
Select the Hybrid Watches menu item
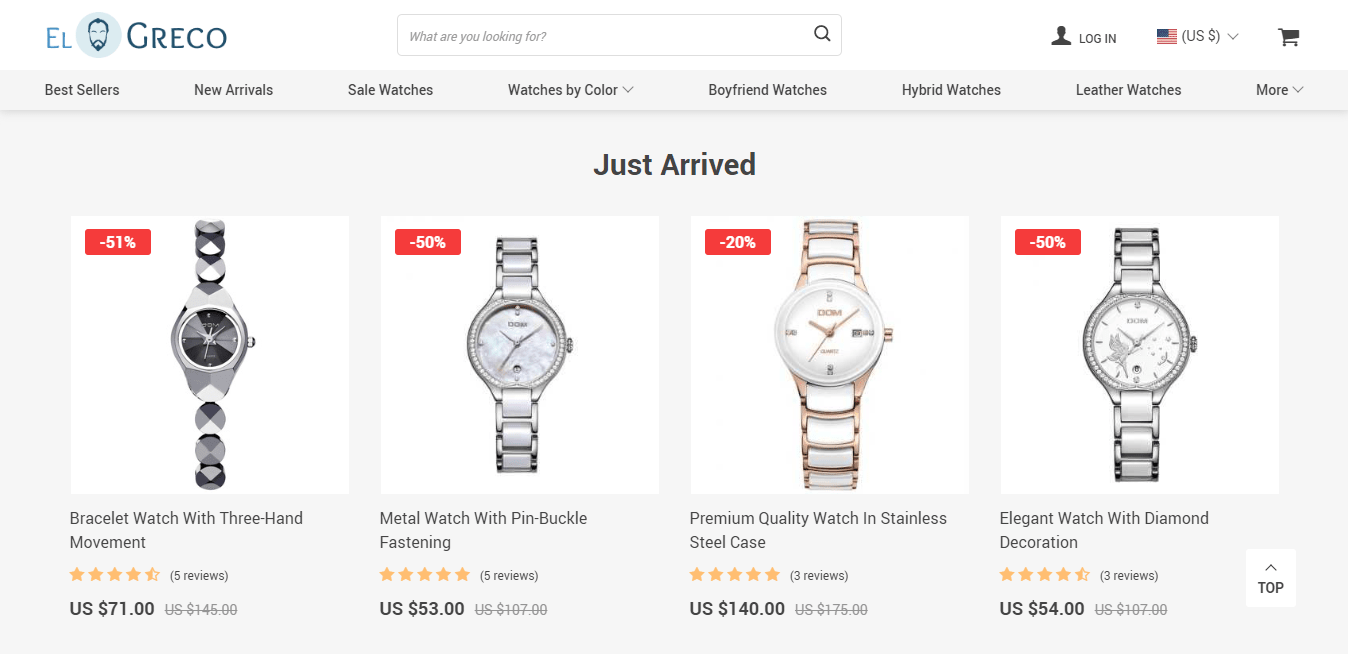951,90
